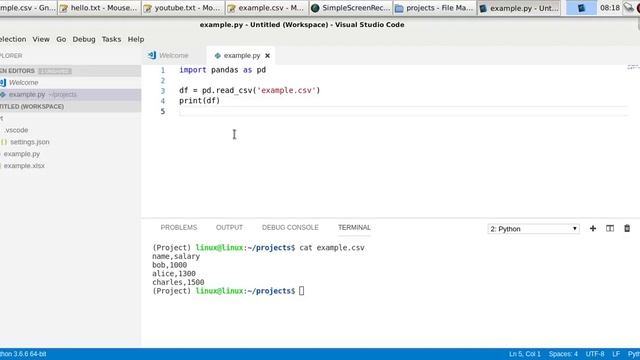The width and height of the screenshot is (640, 360).
Task: Open settings.json in the explorer
Action: 29,142
